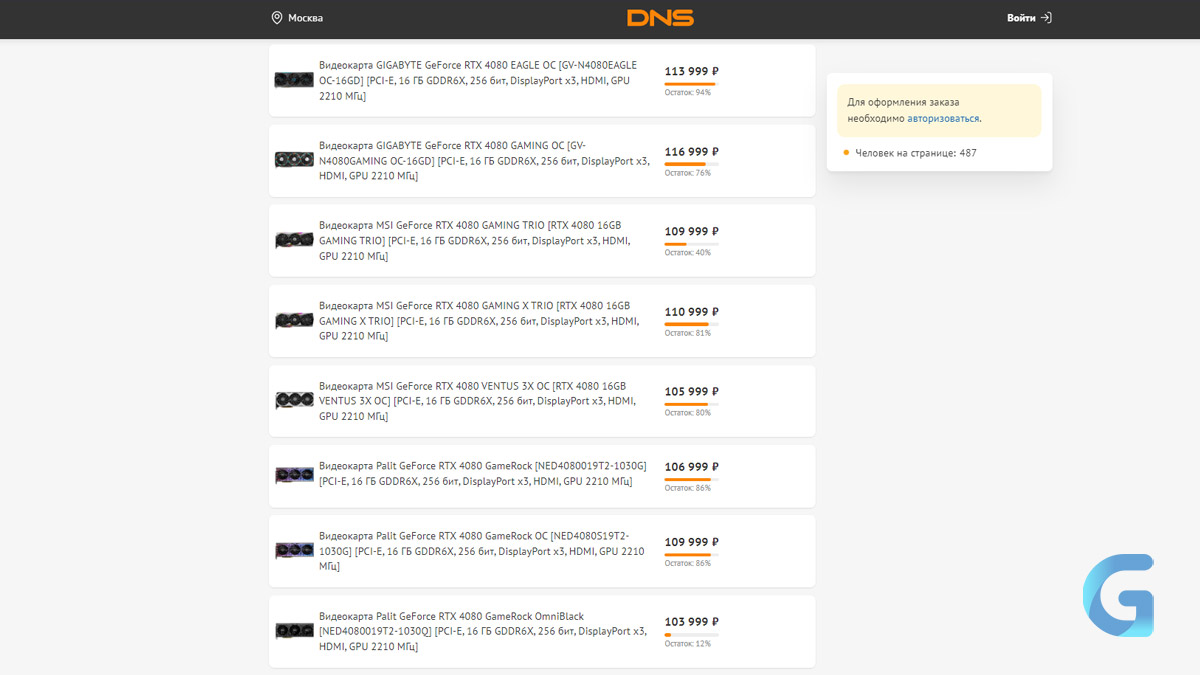The height and width of the screenshot is (675, 1200).
Task: Open the MSI GAMING TRIO [RTX 4080 16GB GAMING TRIO] title
Action: coord(475,240)
